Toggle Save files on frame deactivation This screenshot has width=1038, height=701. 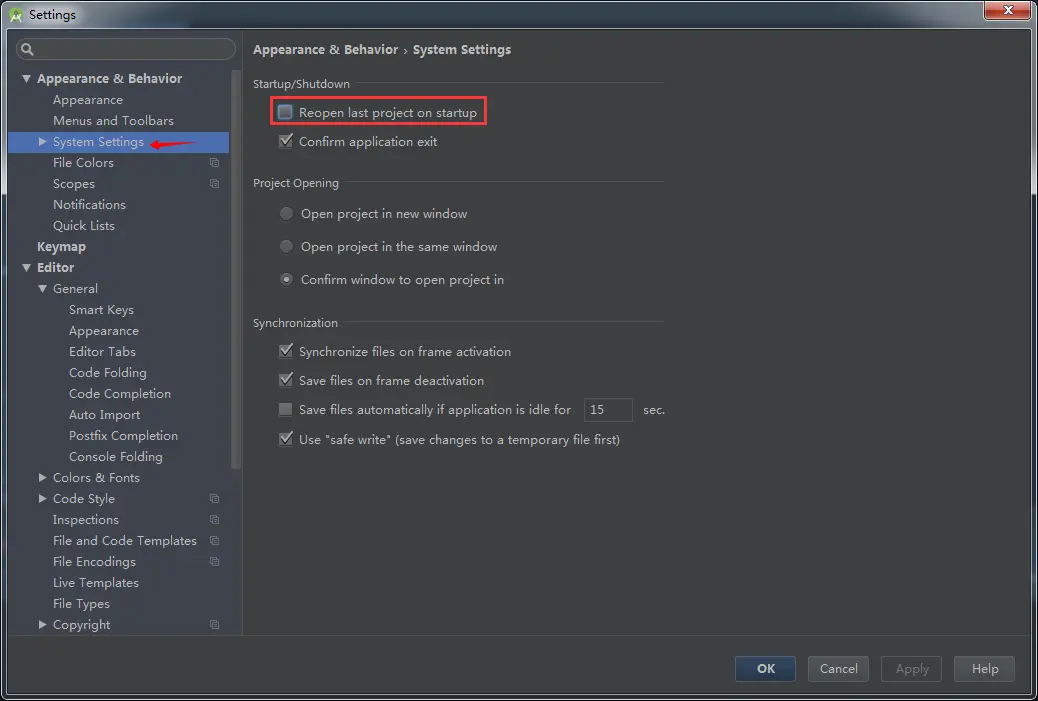pyautogui.click(x=285, y=380)
